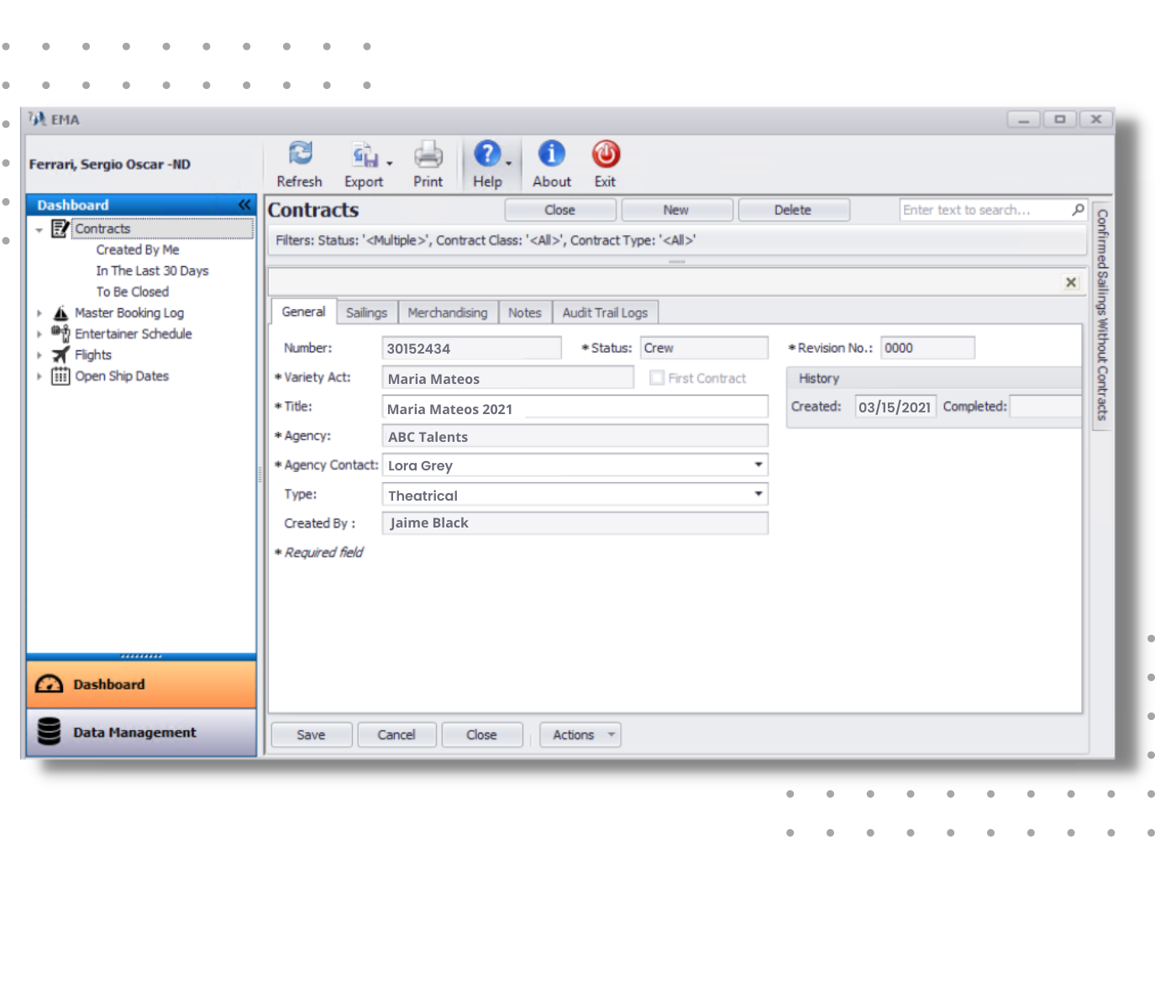Open the Export tool
Screen dimensions: 1176x1008
coord(363,155)
